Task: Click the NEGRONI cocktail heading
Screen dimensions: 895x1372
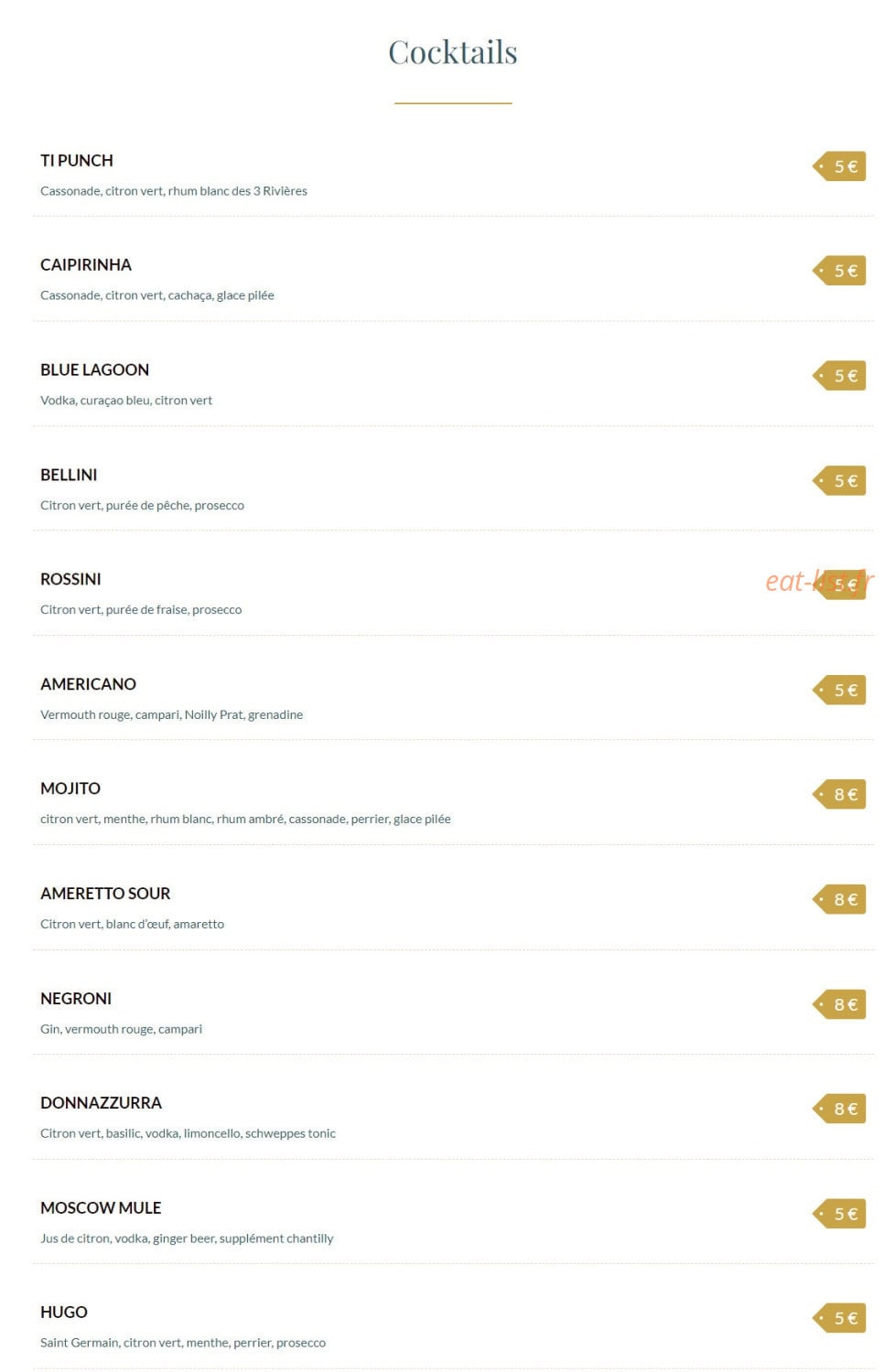Action: (x=76, y=999)
